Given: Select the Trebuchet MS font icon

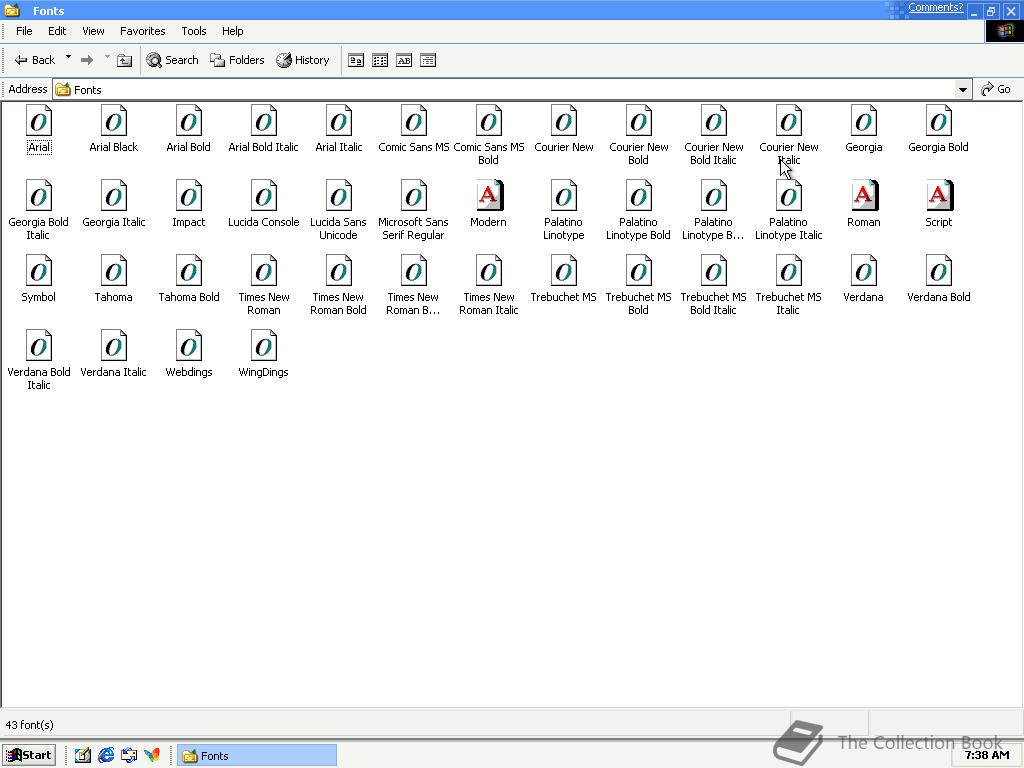Looking at the screenshot, I should click(x=564, y=271).
